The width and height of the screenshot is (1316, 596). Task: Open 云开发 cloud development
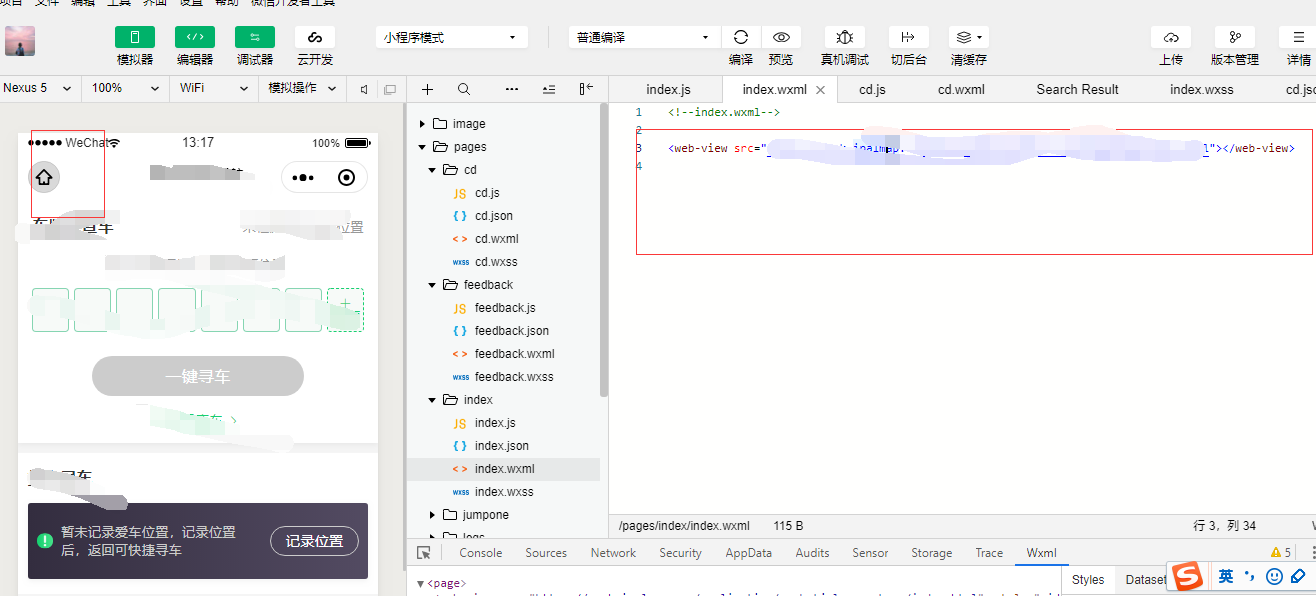point(315,37)
